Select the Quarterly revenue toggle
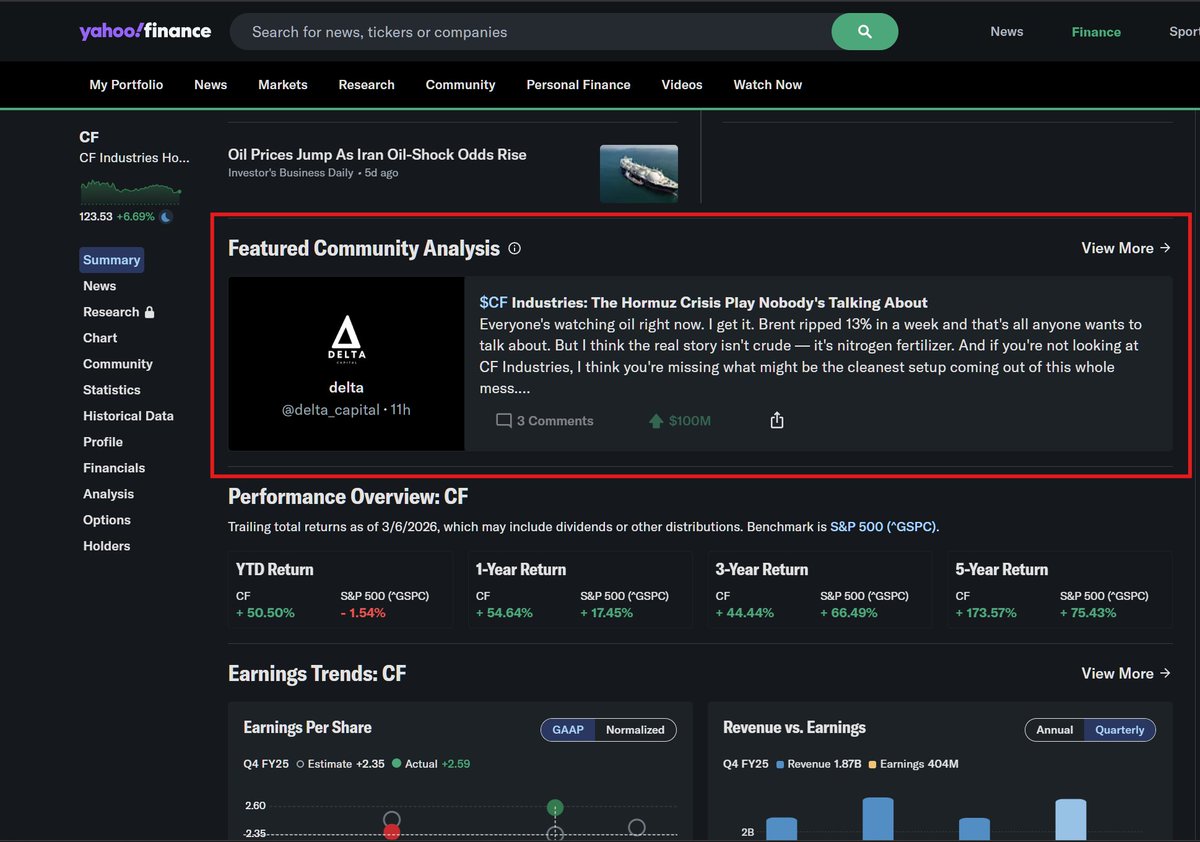 (1119, 730)
